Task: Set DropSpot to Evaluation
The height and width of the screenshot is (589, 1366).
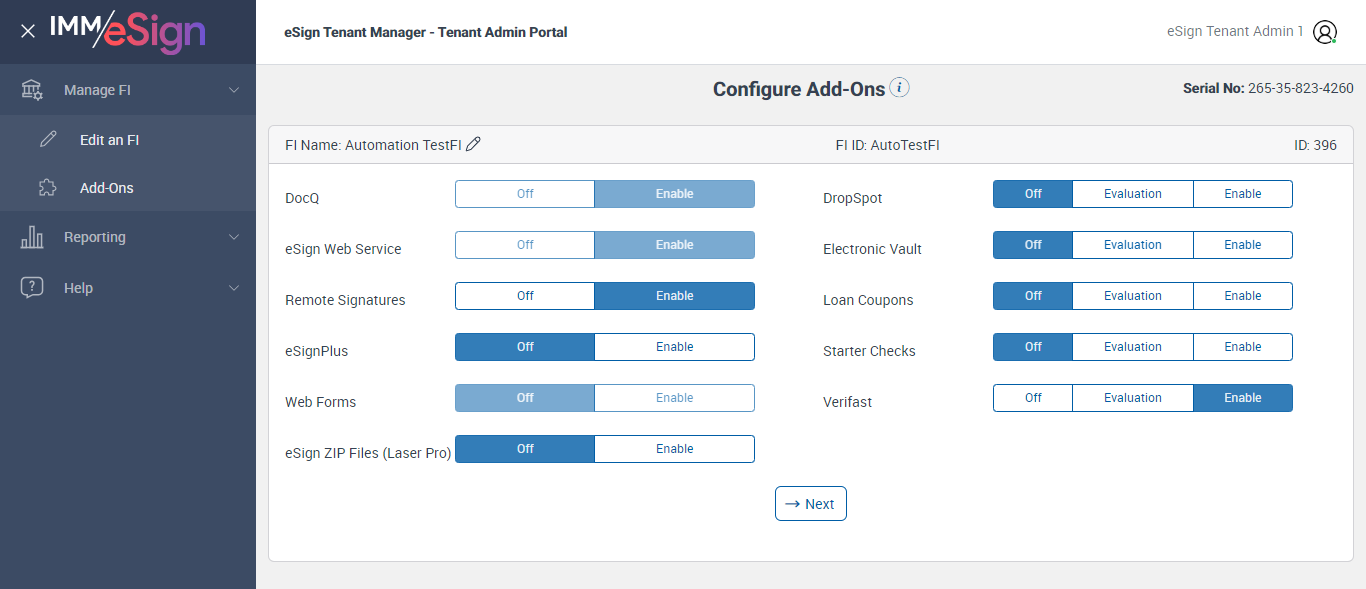Action: point(1132,194)
